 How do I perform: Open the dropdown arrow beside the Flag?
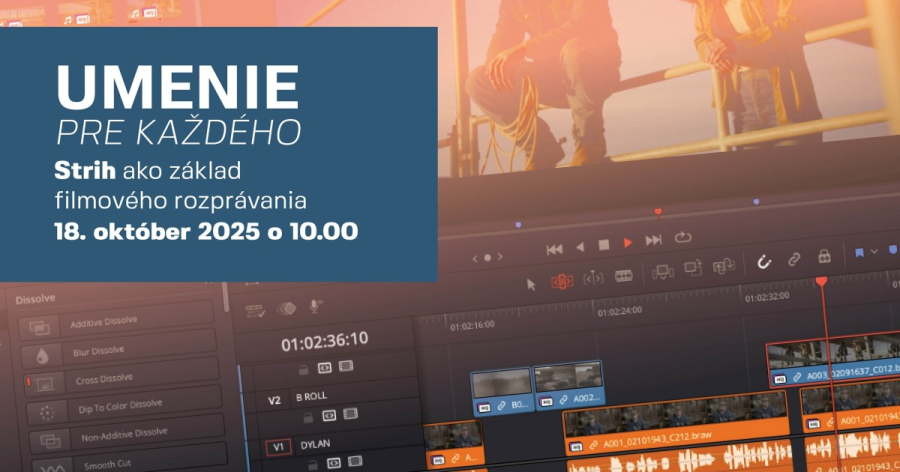click(x=875, y=250)
